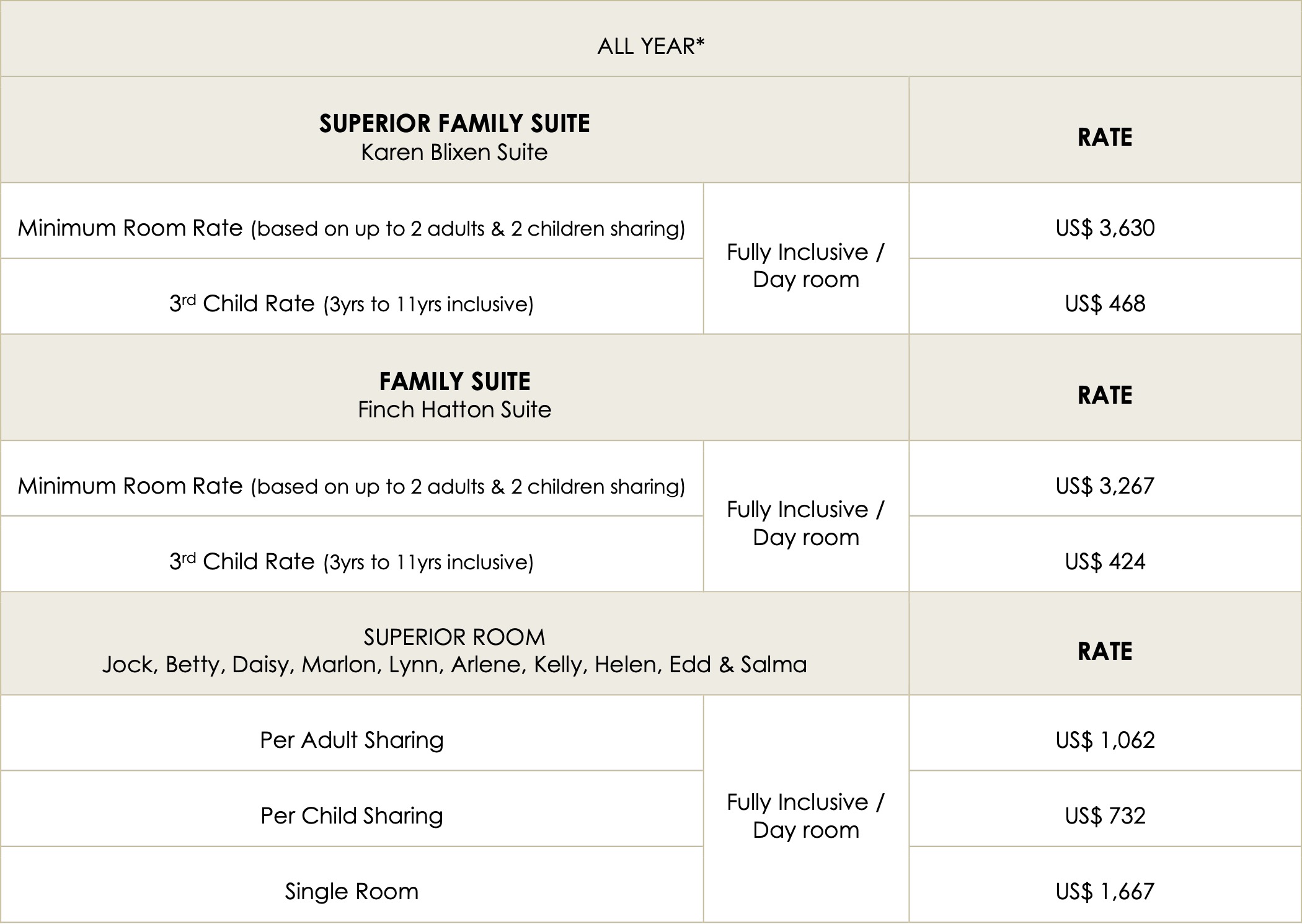Viewport: 1302px width, 924px height.
Task: Click the 'Per Adult Sharing' row label
Action: (352, 740)
